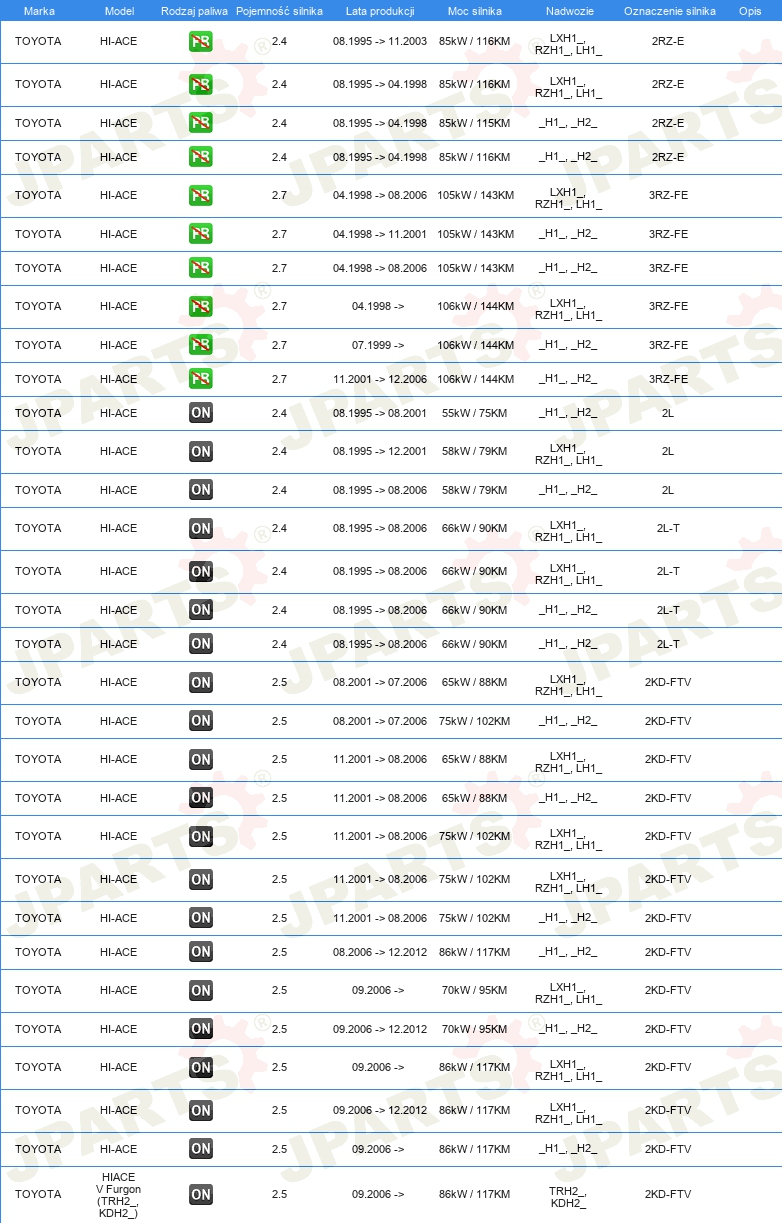Click the PB fuel icon in the 85kW / 115KM row

click(200, 123)
